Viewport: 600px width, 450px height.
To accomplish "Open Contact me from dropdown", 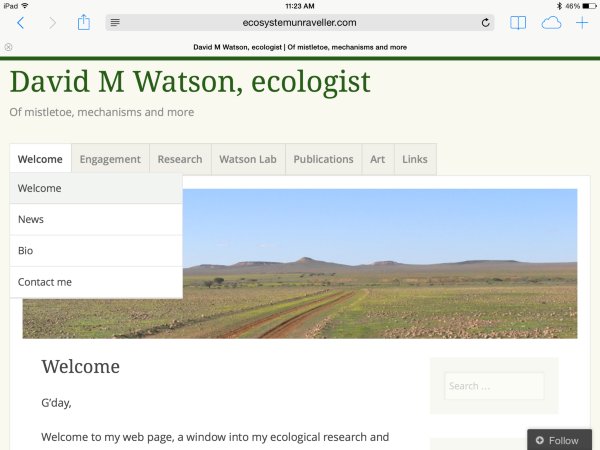I will (45, 282).
